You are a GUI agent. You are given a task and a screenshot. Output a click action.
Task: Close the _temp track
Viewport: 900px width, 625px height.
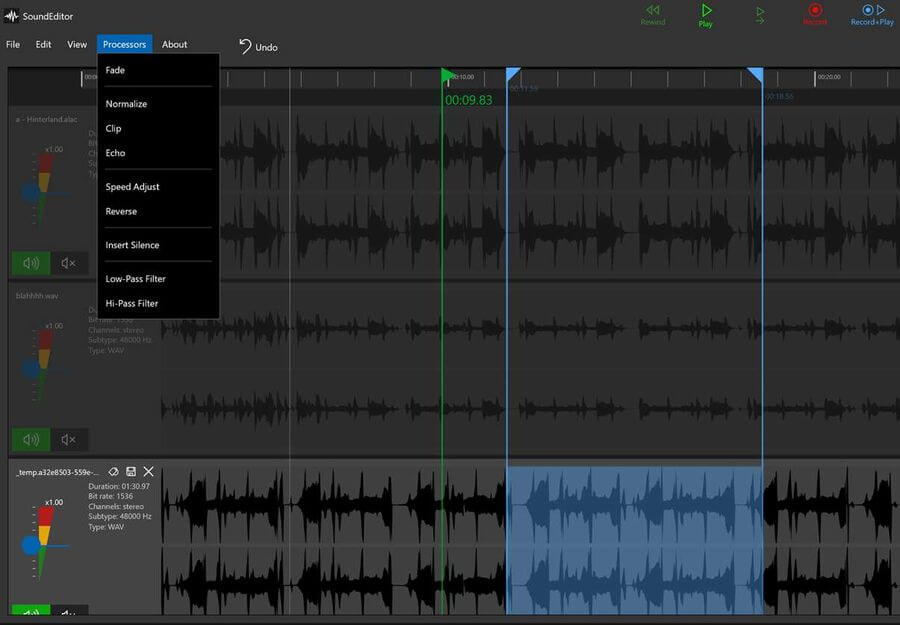click(x=149, y=472)
